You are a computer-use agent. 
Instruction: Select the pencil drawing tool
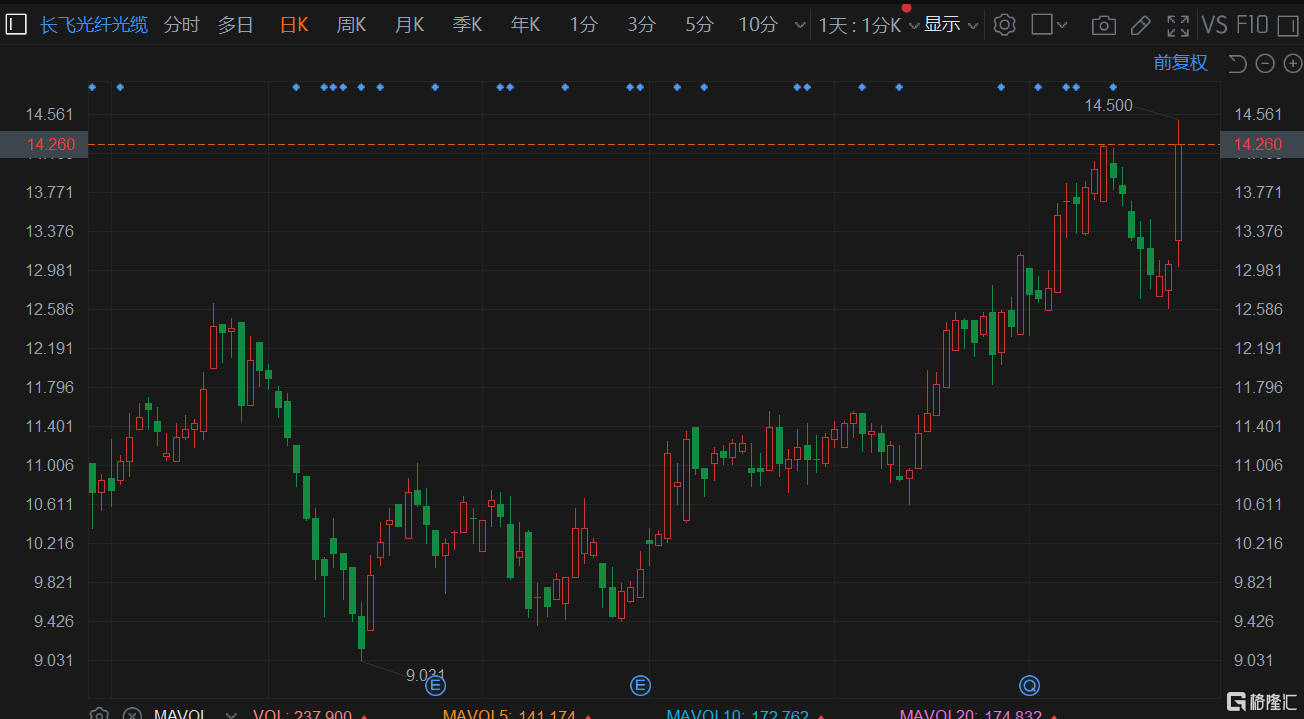(1142, 25)
